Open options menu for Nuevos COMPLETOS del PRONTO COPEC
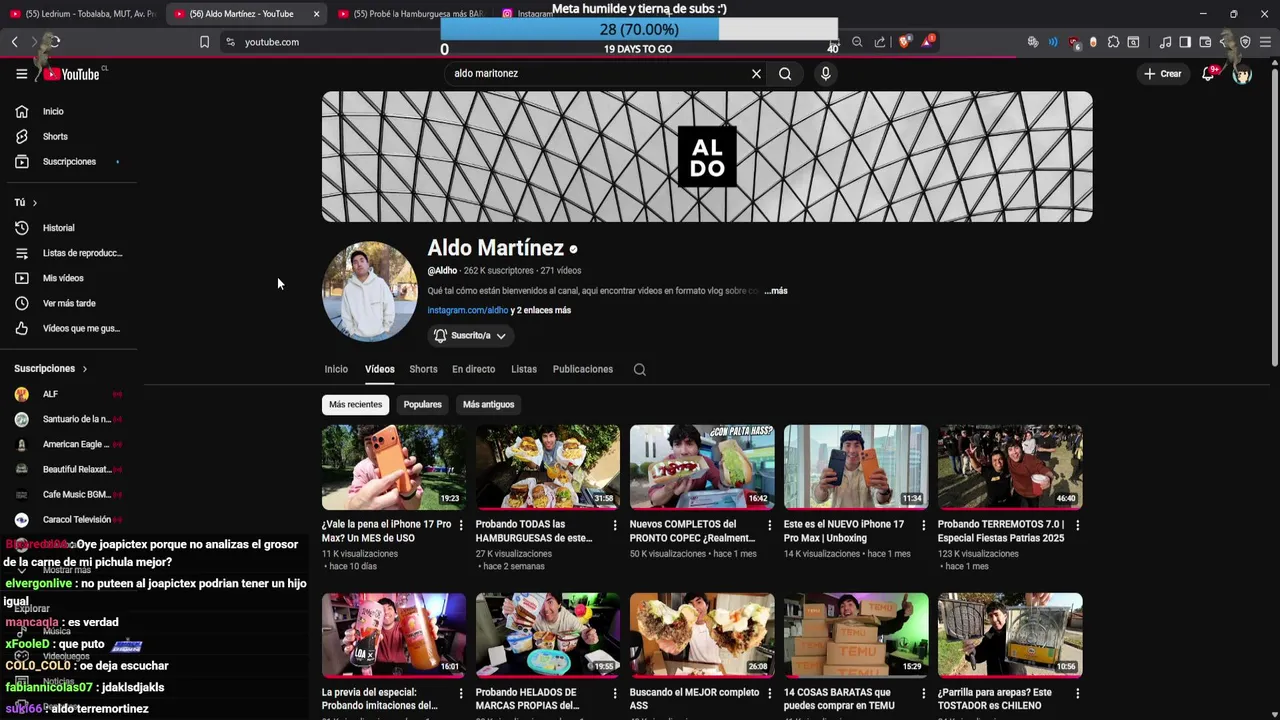The width and height of the screenshot is (1280, 720). click(x=769, y=525)
